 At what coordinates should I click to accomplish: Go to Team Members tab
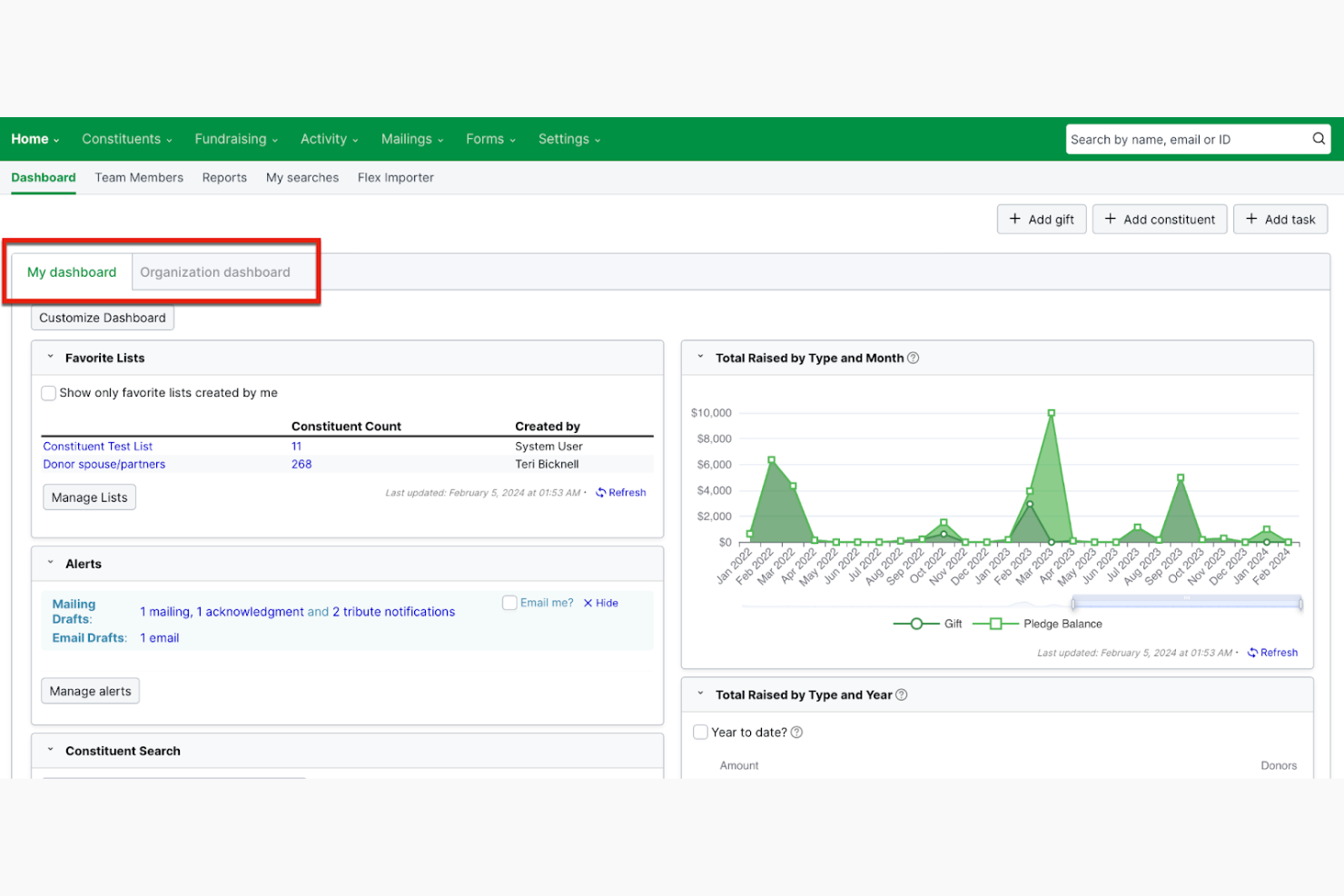(x=139, y=178)
